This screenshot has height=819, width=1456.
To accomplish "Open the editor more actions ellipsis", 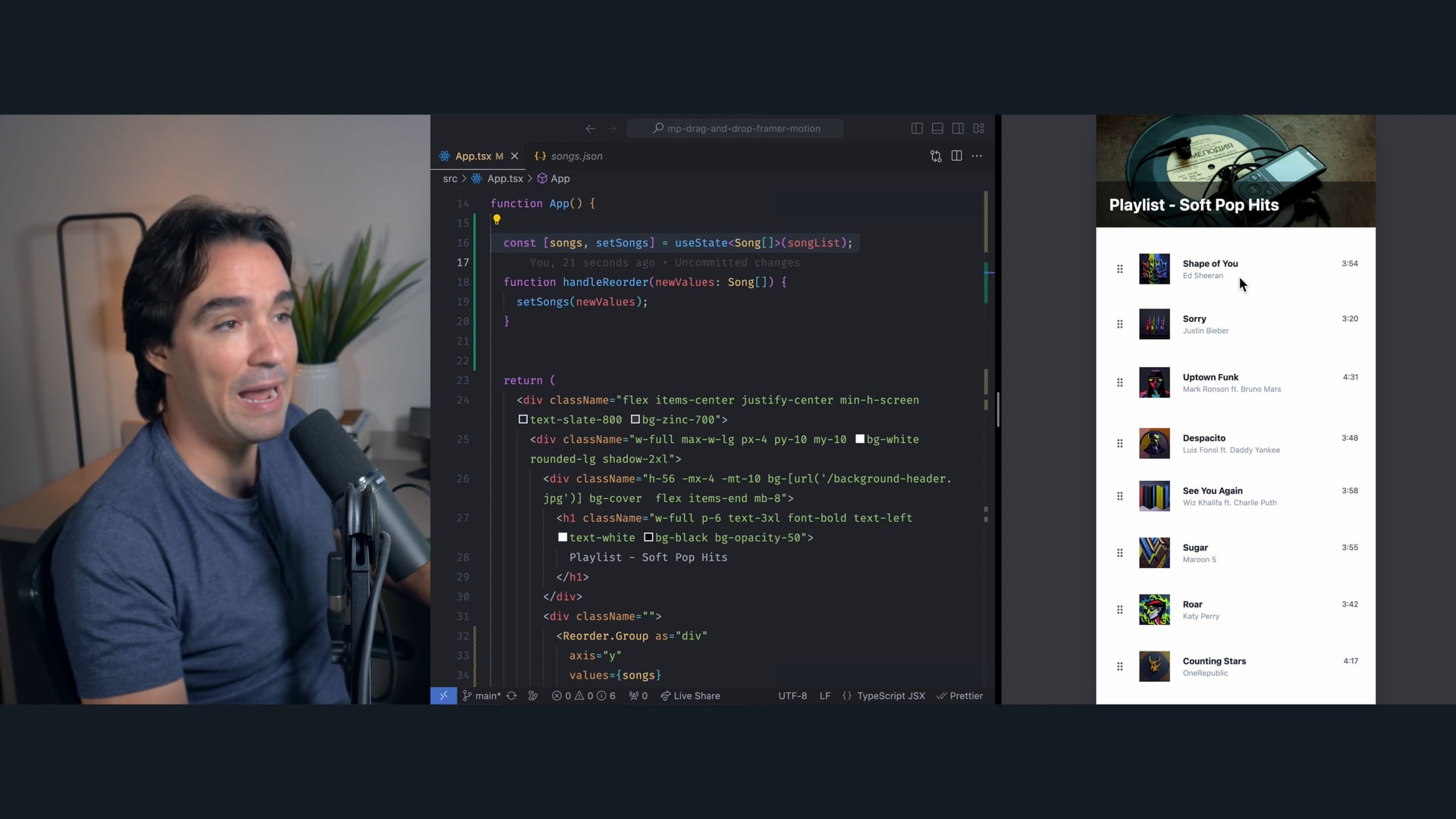I will click(977, 156).
